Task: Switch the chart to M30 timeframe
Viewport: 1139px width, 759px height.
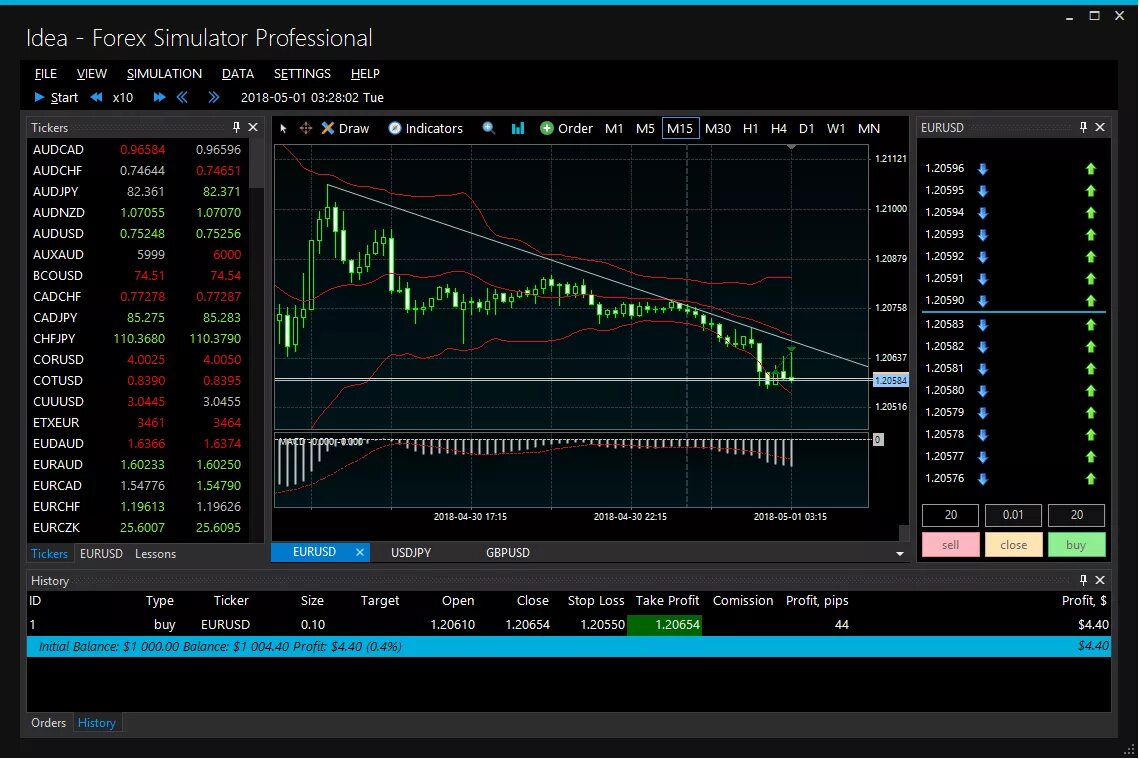Action: [x=718, y=129]
